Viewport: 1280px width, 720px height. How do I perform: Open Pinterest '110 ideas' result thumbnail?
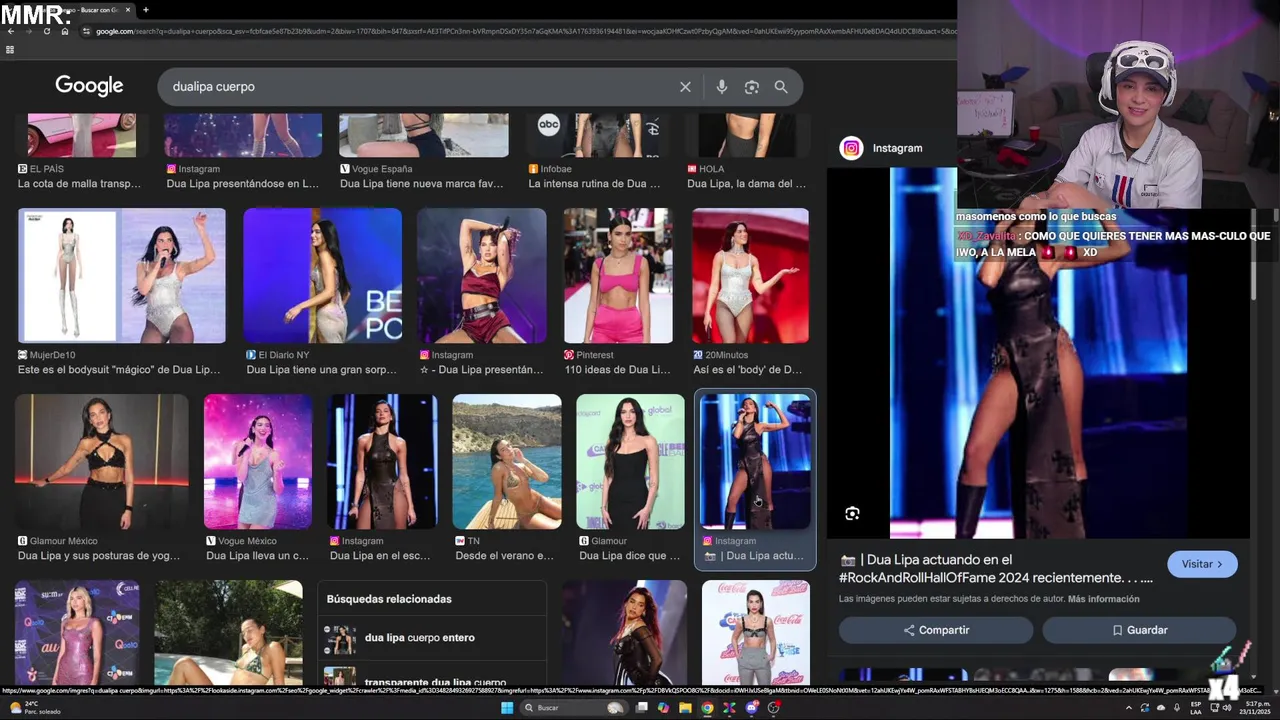618,276
